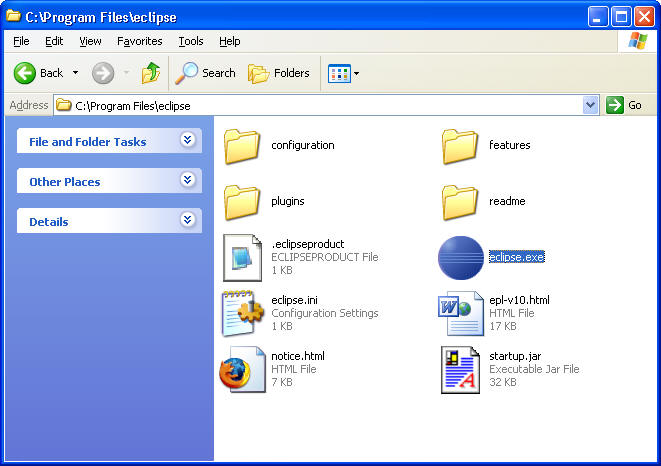Open the Search pane
The height and width of the screenshot is (466, 661).
coord(205,73)
